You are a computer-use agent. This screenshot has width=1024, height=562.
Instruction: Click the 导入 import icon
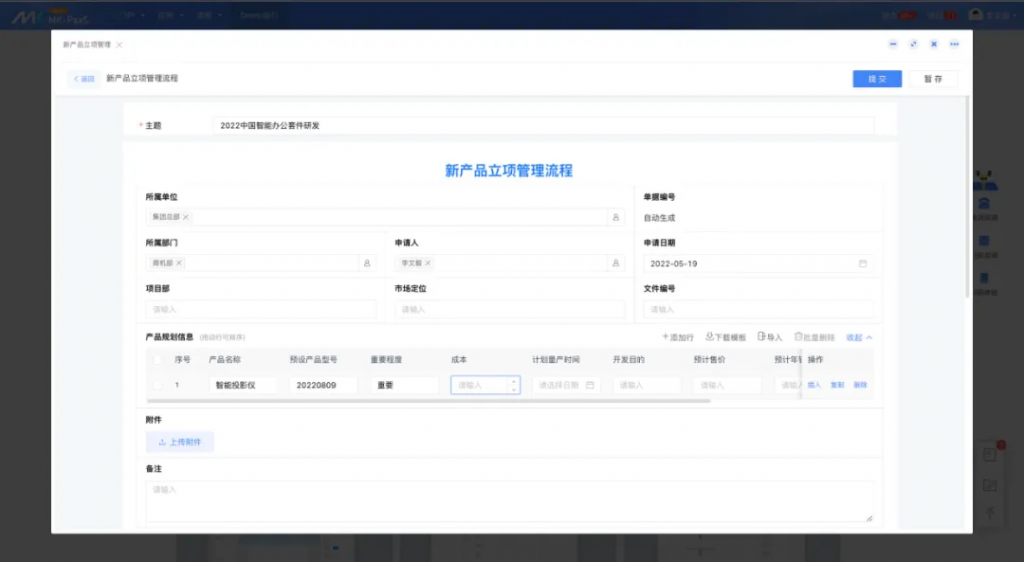click(762, 337)
